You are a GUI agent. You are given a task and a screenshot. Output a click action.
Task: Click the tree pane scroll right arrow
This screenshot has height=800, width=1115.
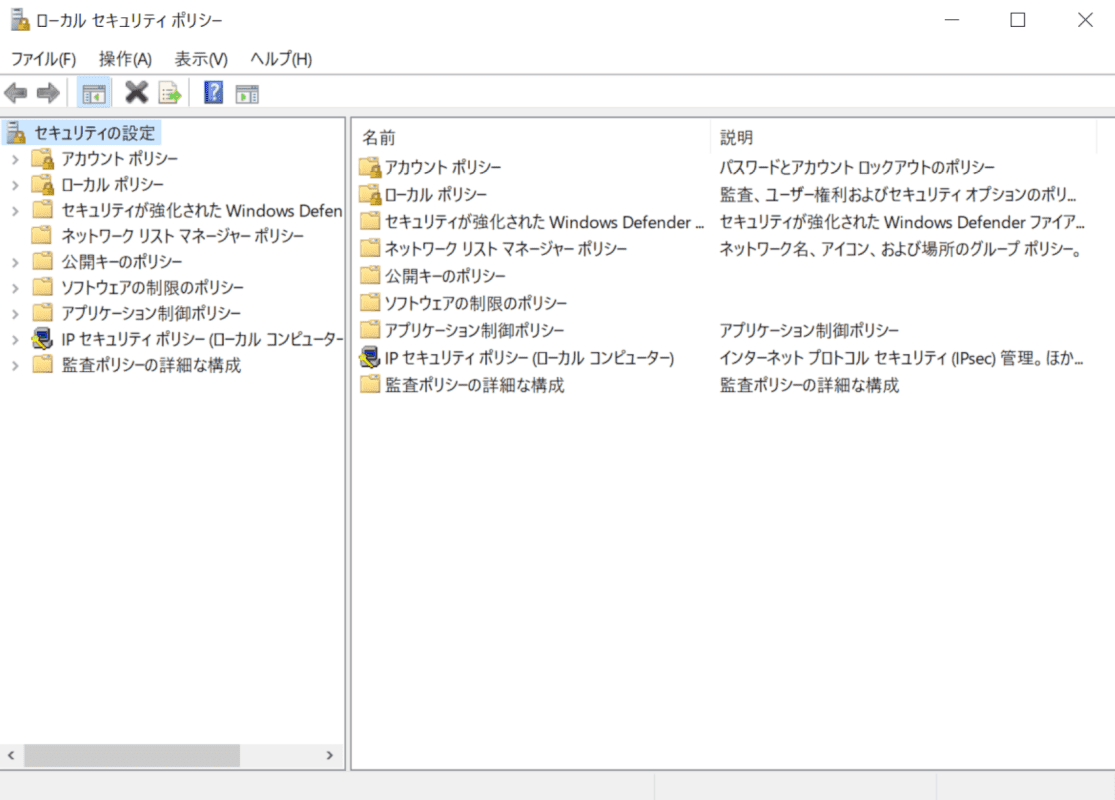(329, 755)
